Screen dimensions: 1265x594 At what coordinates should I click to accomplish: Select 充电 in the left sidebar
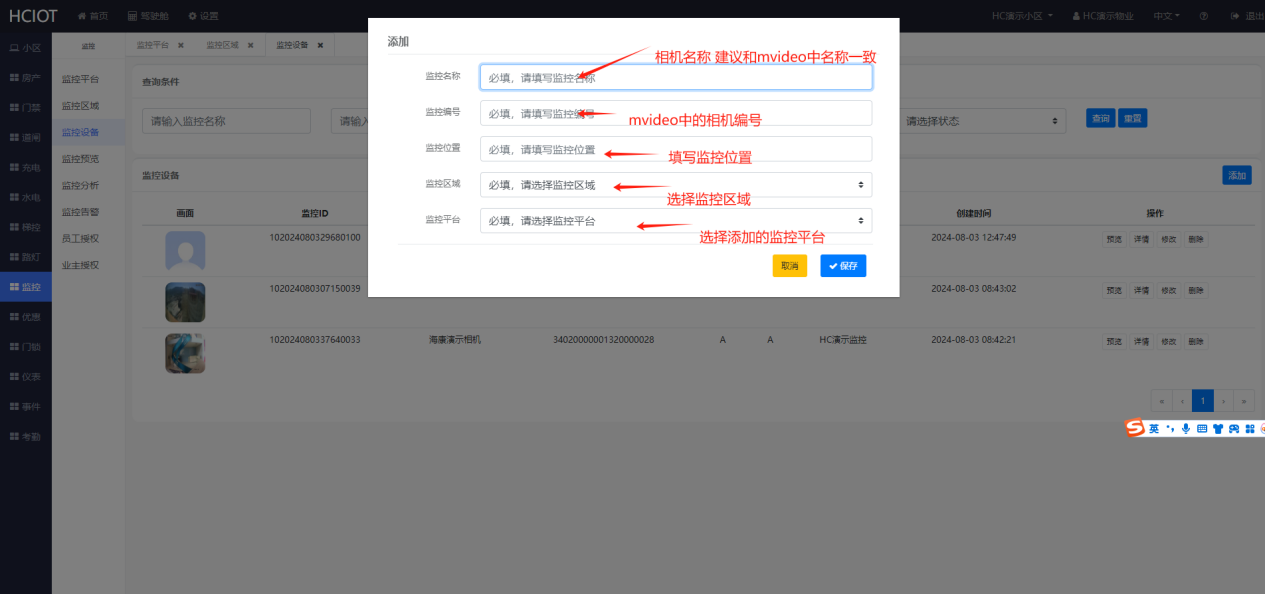25,167
